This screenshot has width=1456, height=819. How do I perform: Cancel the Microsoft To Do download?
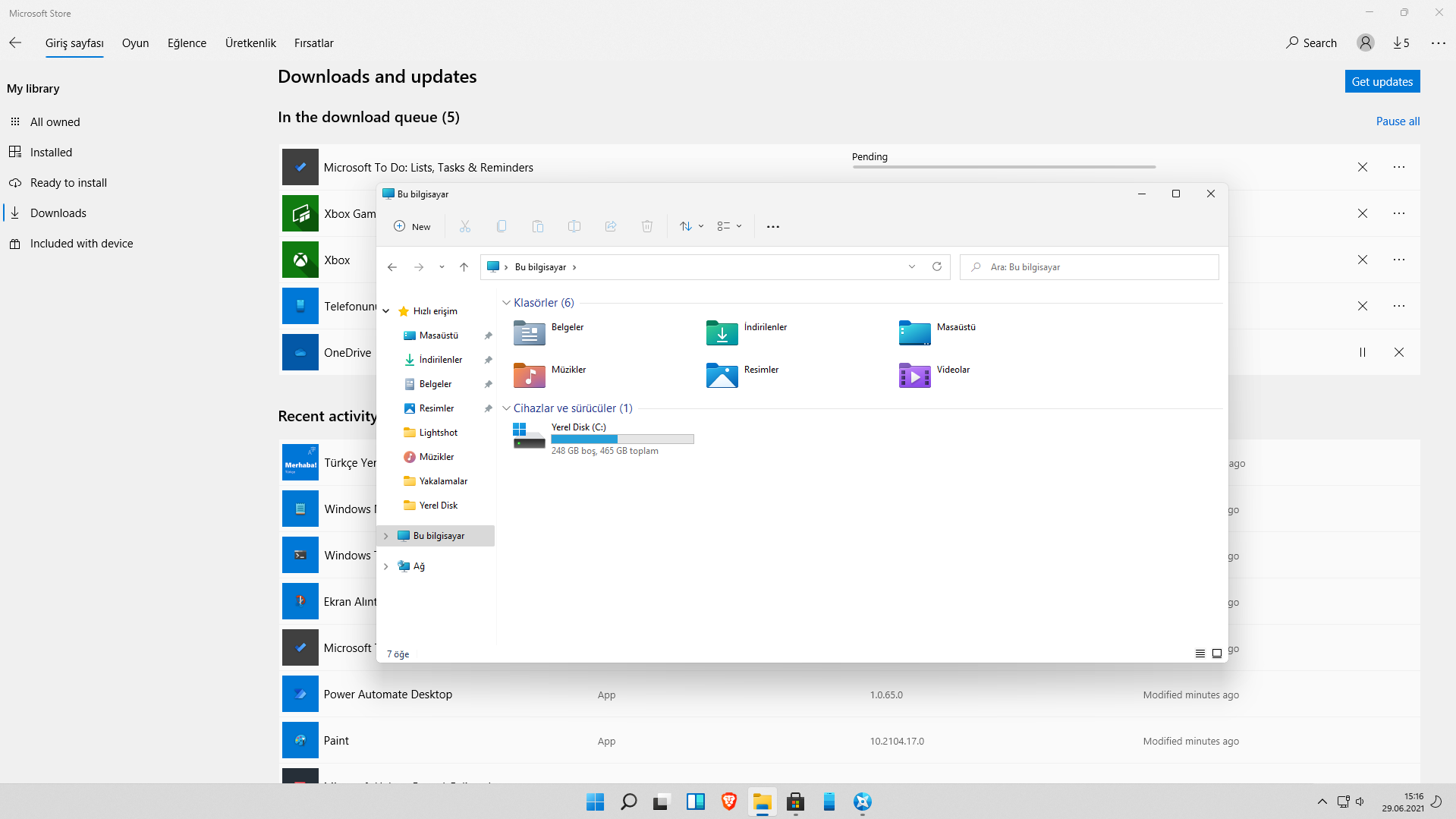point(1363,167)
